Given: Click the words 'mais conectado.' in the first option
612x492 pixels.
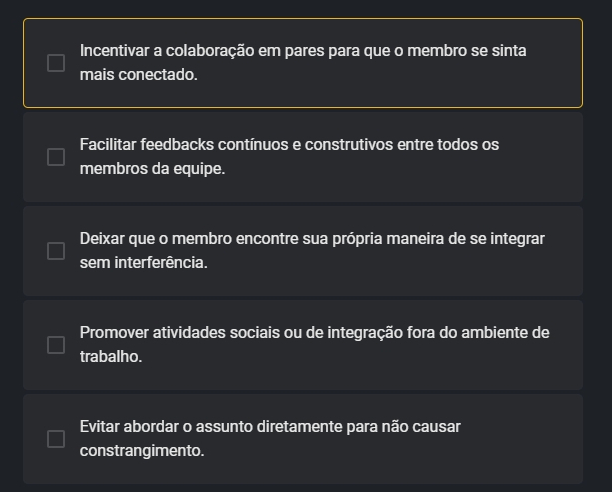Looking at the screenshot, I should (139, 75).
